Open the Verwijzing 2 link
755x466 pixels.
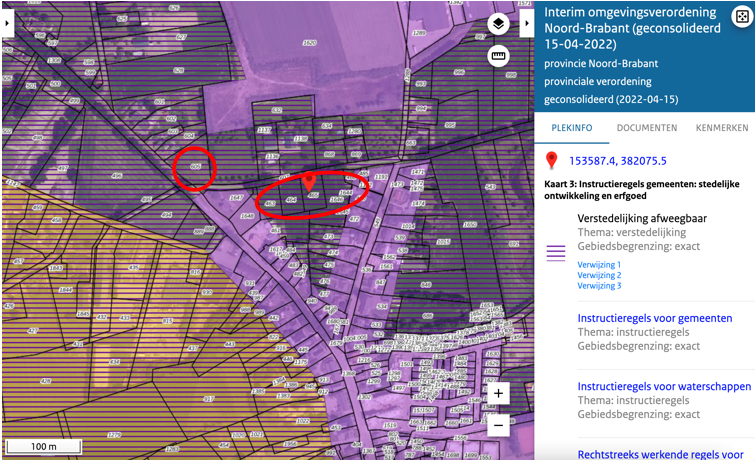coord(599,275)
